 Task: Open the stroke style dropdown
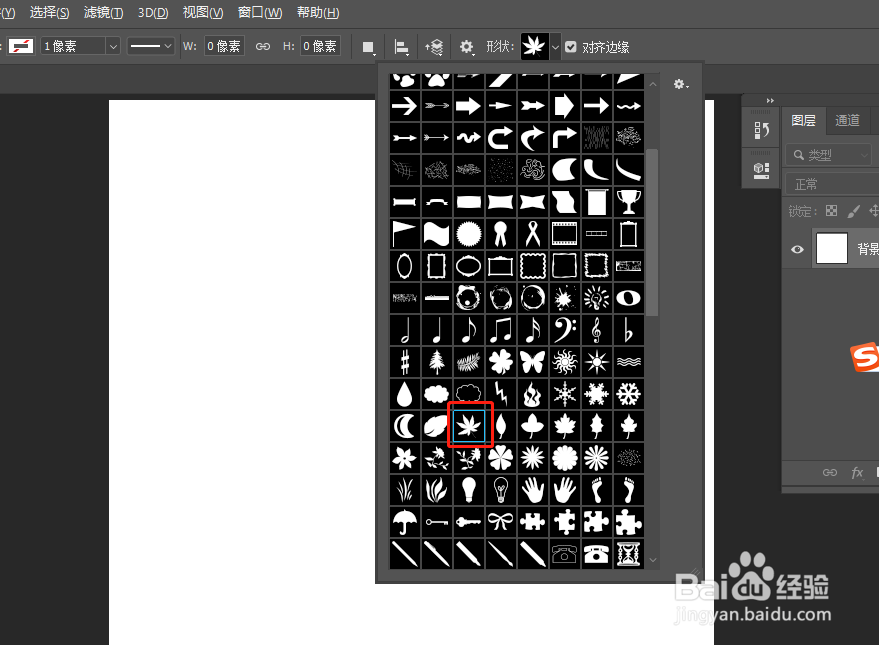pos(152,45)
